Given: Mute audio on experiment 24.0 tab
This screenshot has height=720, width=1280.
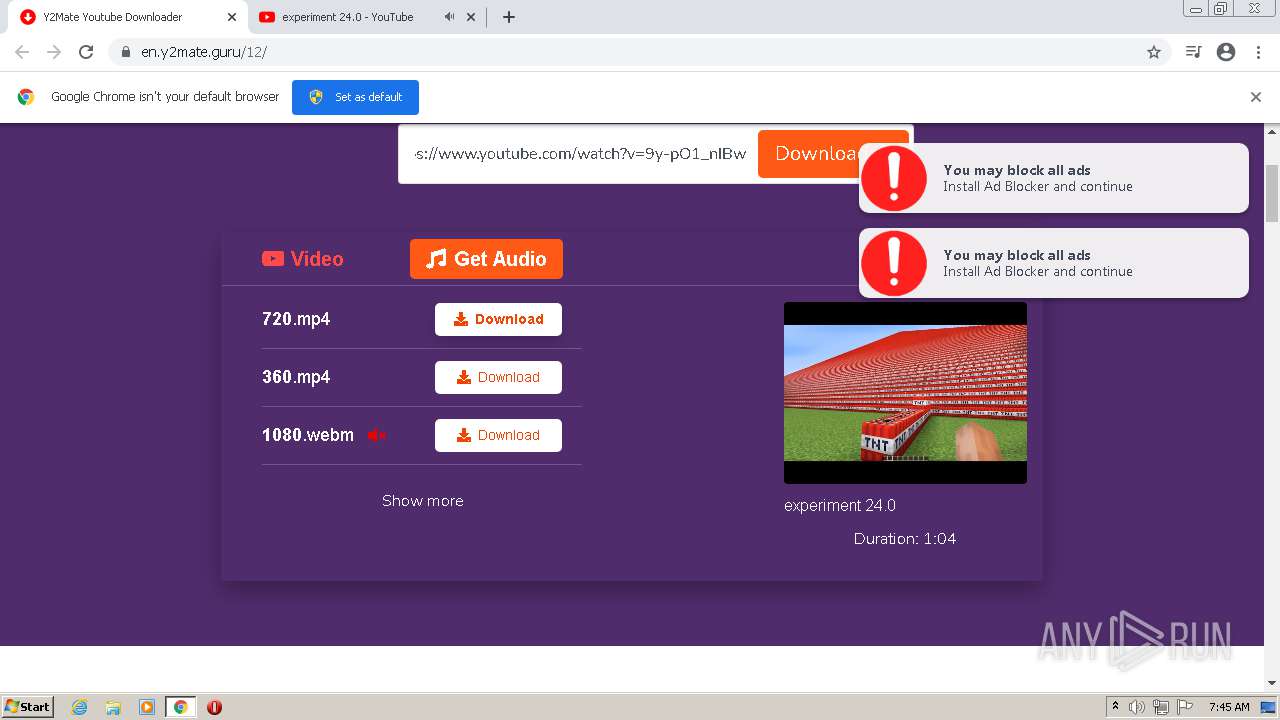Looking at the screenshot, I should (x=449, y=17).
